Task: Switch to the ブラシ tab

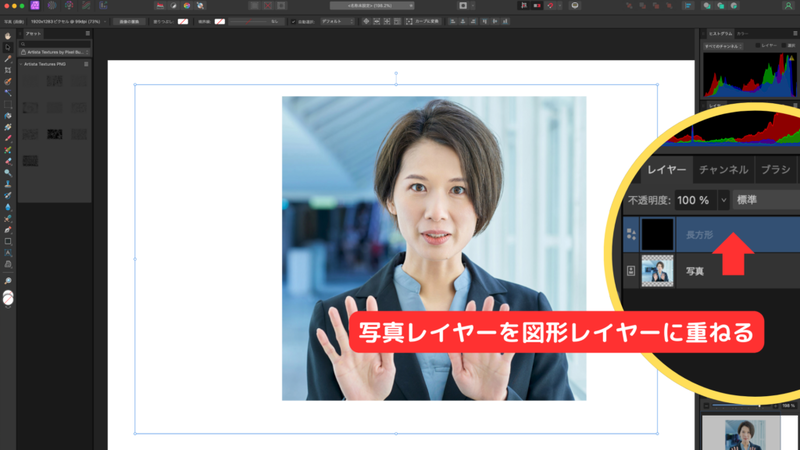Action: coord(776,169)
